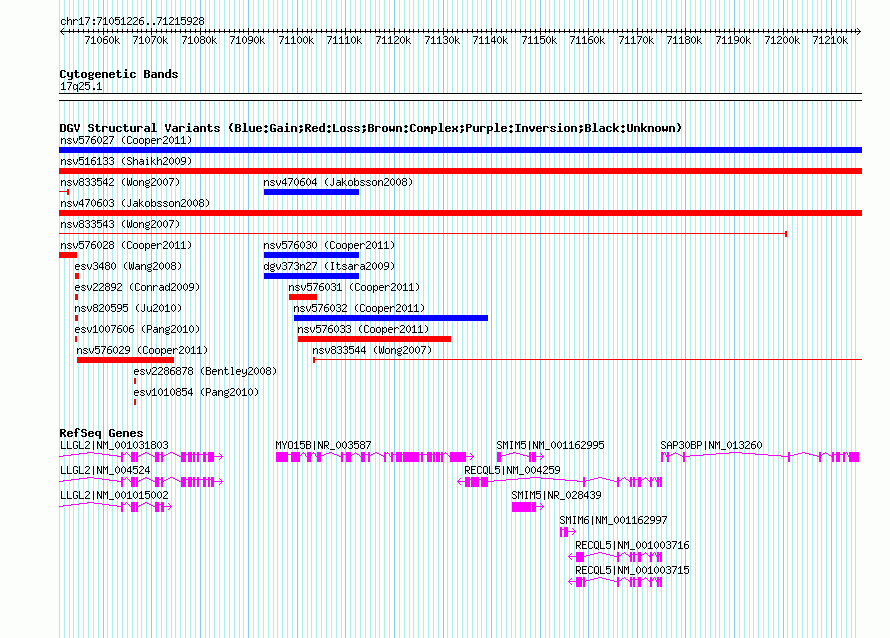Select nsv576029 (Cooper2011) variant label
The height and width of the screenshot is (638, 890).
coord(142,350)
